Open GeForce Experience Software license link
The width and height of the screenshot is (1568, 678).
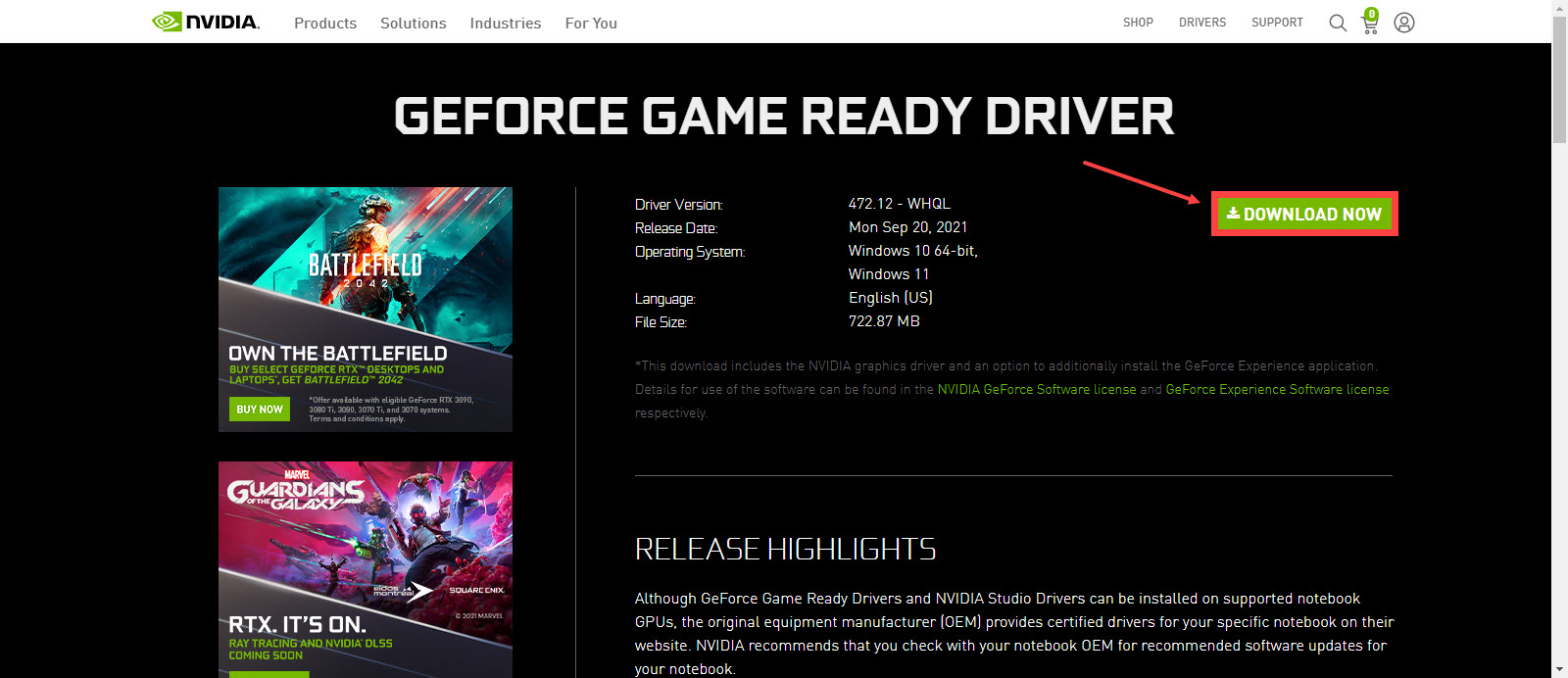[1277, 389]
